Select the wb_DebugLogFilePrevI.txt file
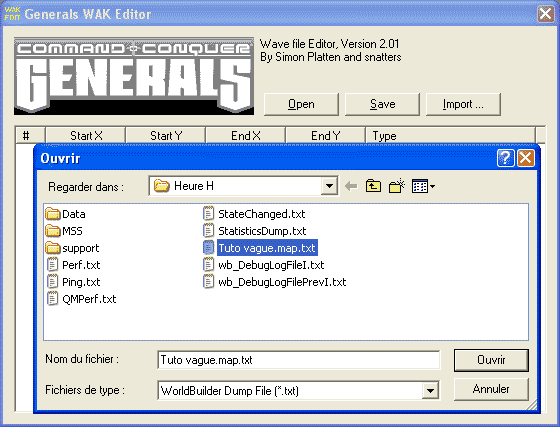Screen dimensions: 560x427 [274, 282]
